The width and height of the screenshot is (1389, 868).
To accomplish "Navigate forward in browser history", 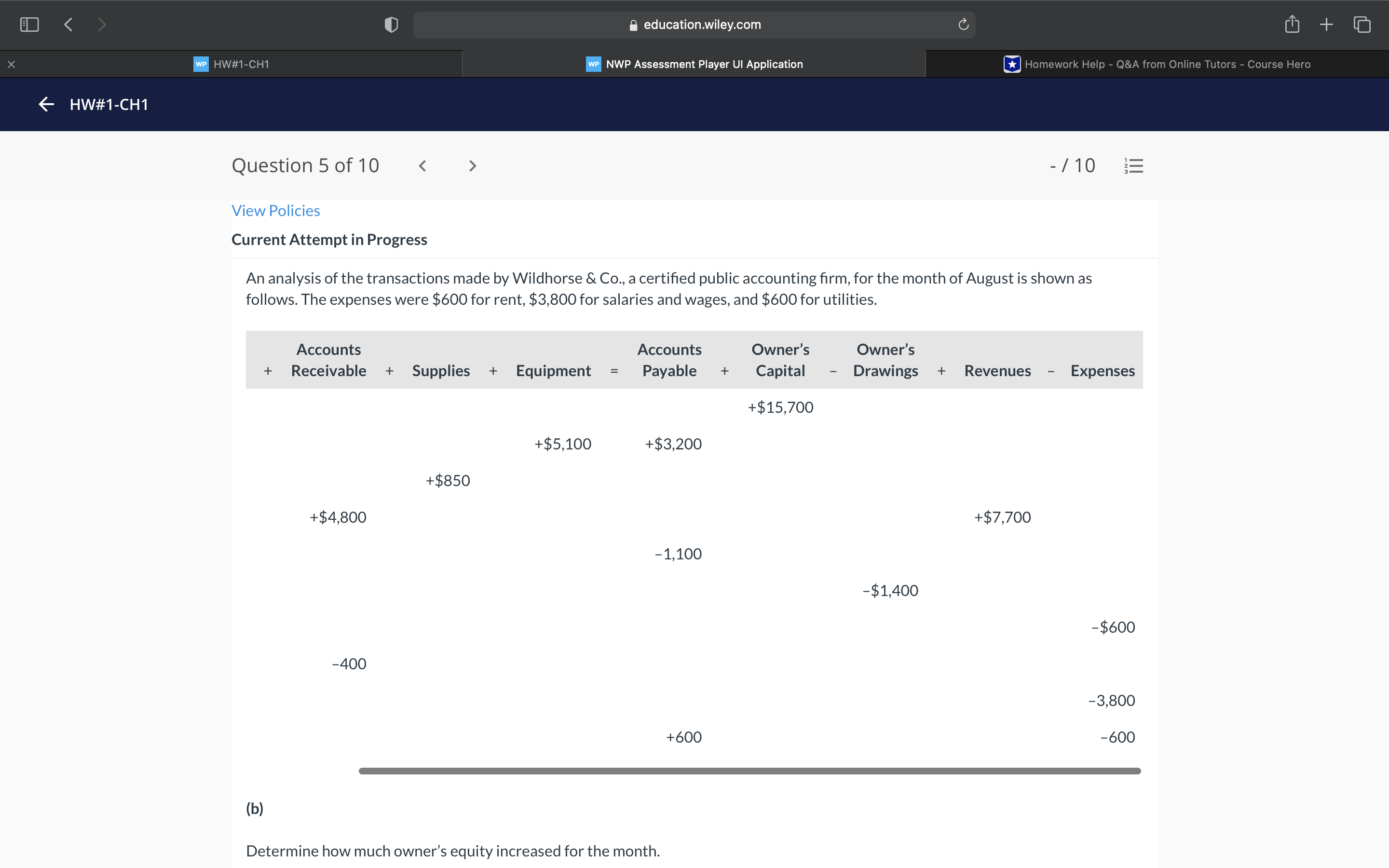I will point(102,24).
